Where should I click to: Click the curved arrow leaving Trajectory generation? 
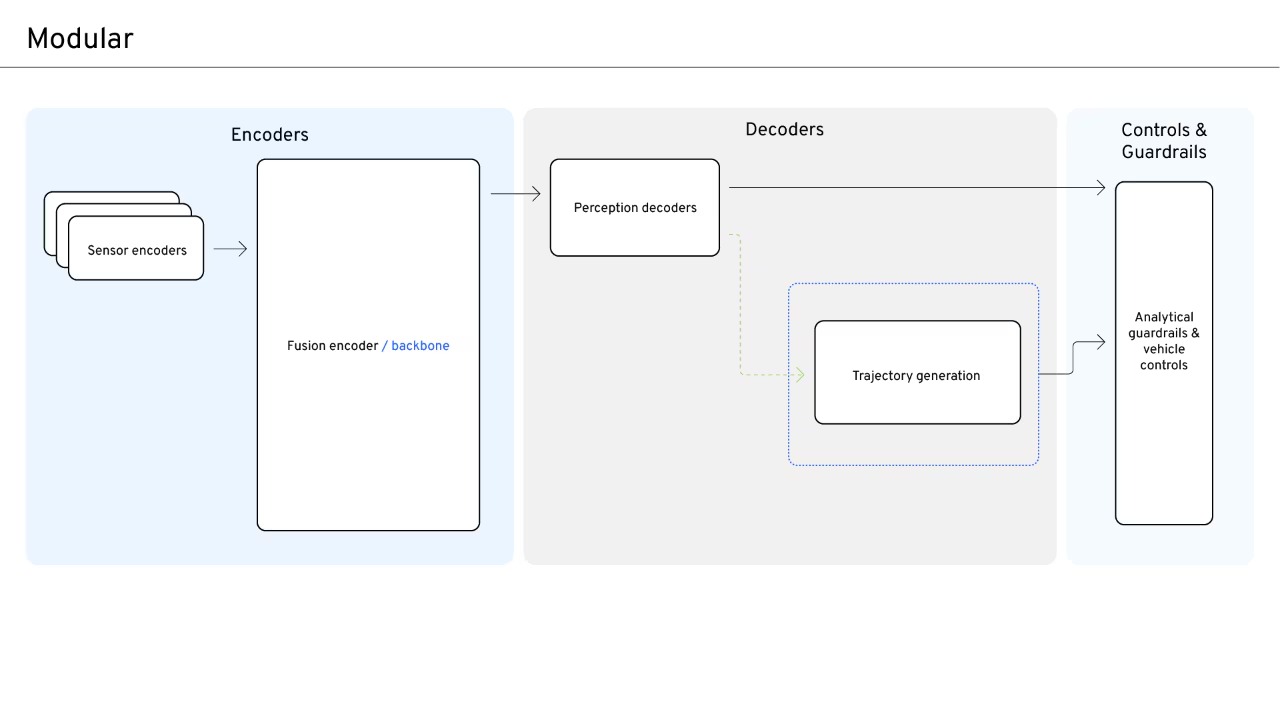(1073, 357)
